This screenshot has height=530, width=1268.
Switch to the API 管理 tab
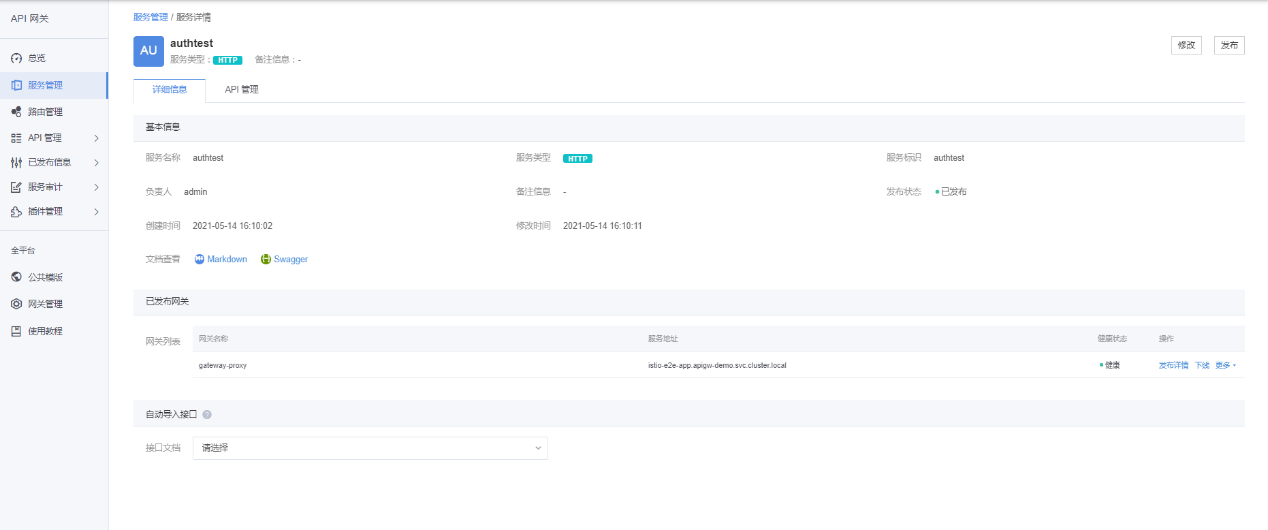click(x=241, y=90)
